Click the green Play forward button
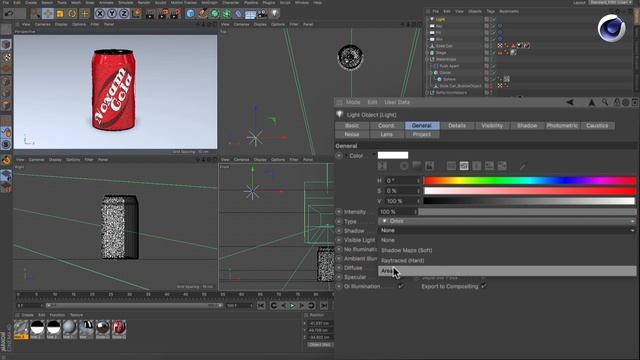 coord(292,306)
